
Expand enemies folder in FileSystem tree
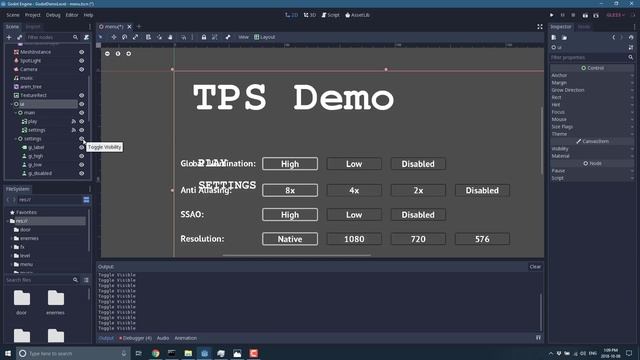(x=11, y=238)
